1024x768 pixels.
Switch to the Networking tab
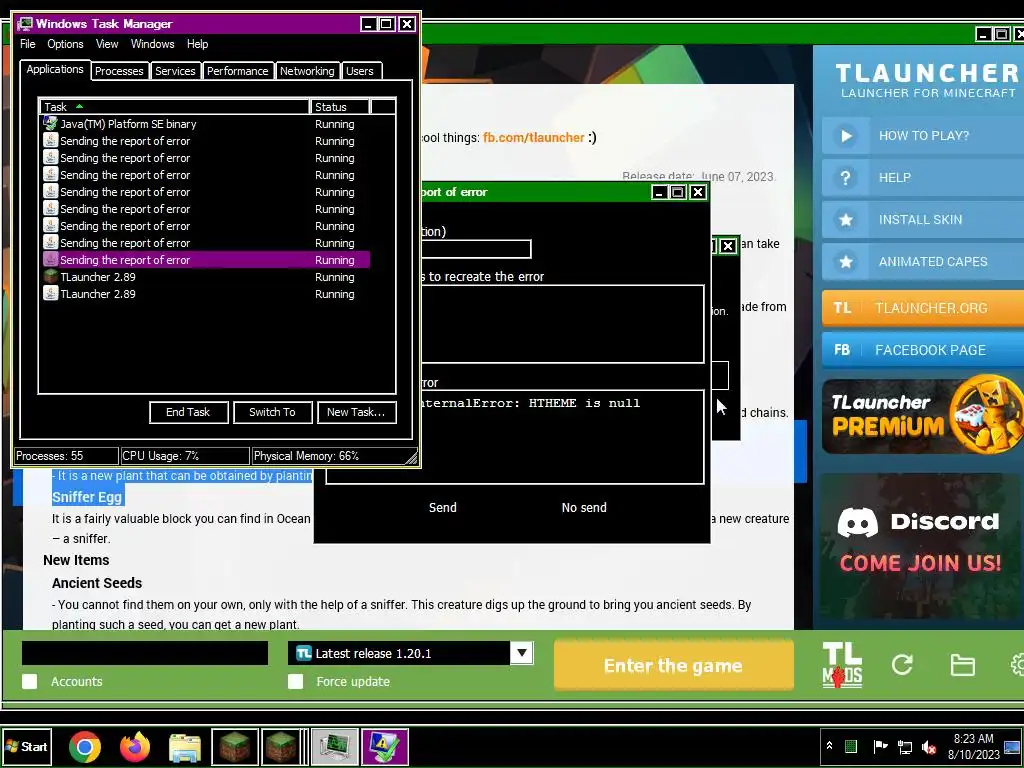pos(307,71)
